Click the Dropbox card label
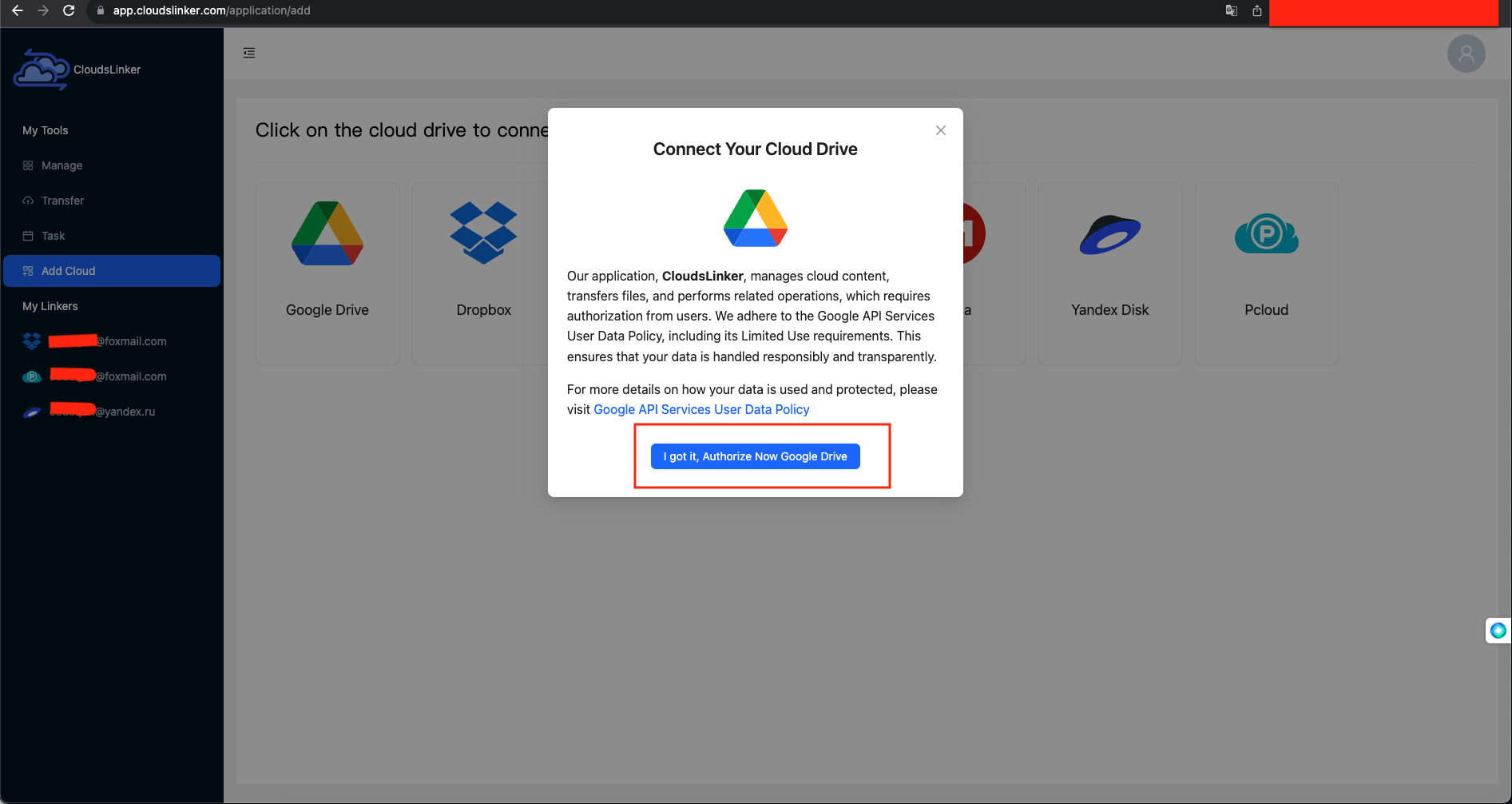The image size is (1512, 804). [x=484, y=310]
